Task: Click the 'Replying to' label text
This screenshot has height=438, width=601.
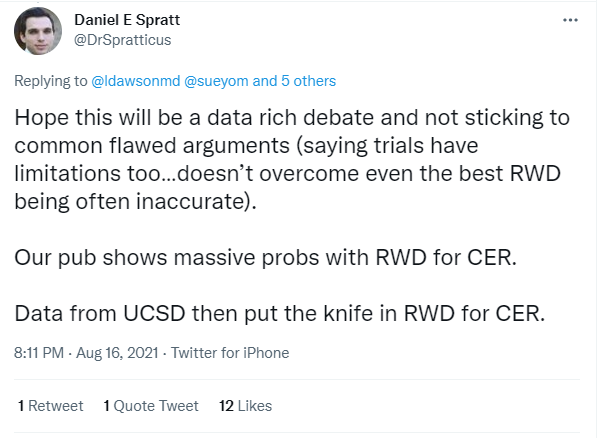Action: click(51, 81)
